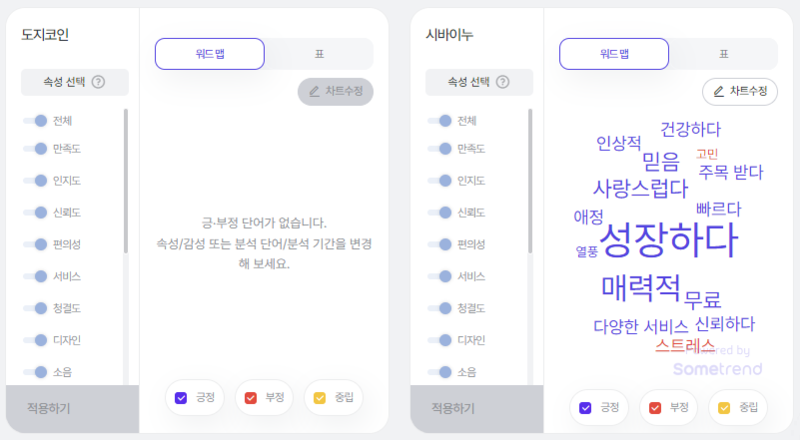Click help icon beside 시바이누 속성 선택
This screenshot has height=440, width=800.
[503, 82]
